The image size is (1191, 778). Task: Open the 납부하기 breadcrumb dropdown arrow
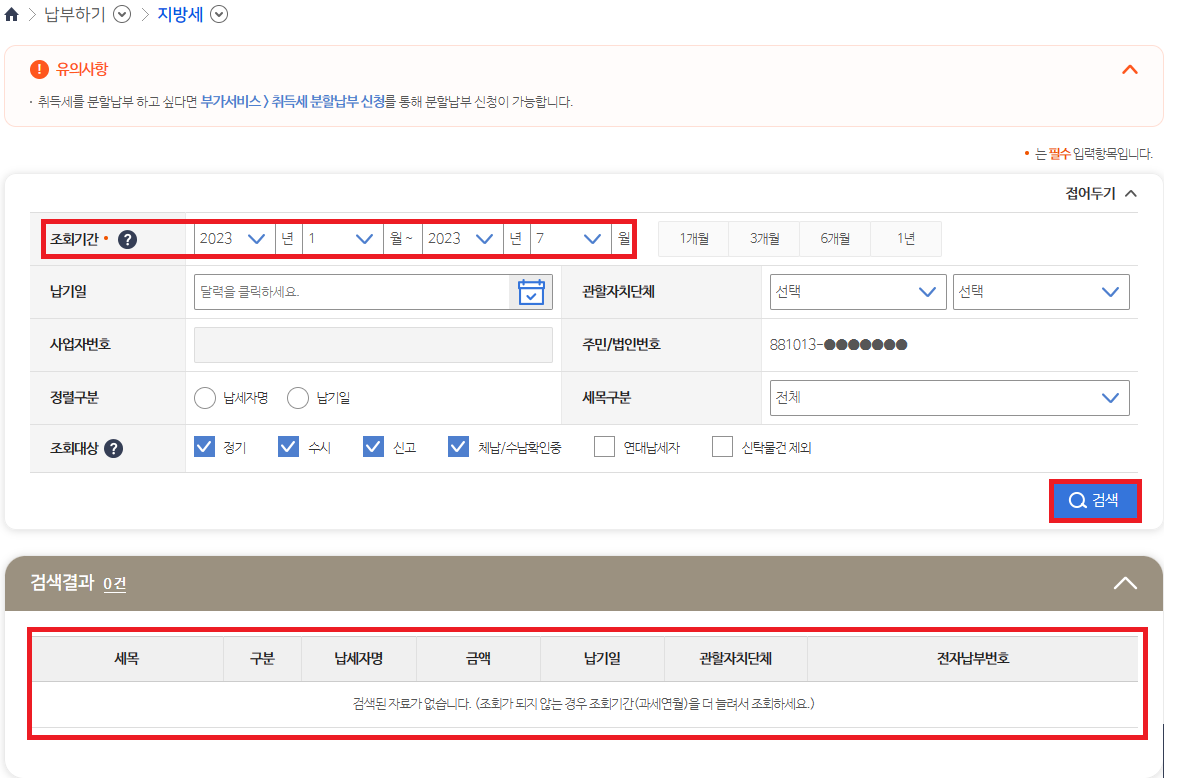point(122,14)
